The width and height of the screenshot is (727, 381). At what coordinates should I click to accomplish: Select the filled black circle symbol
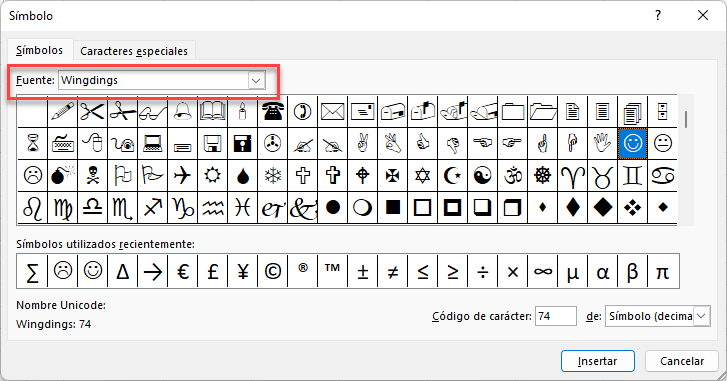pyautogui.click(x=333, y=208)
